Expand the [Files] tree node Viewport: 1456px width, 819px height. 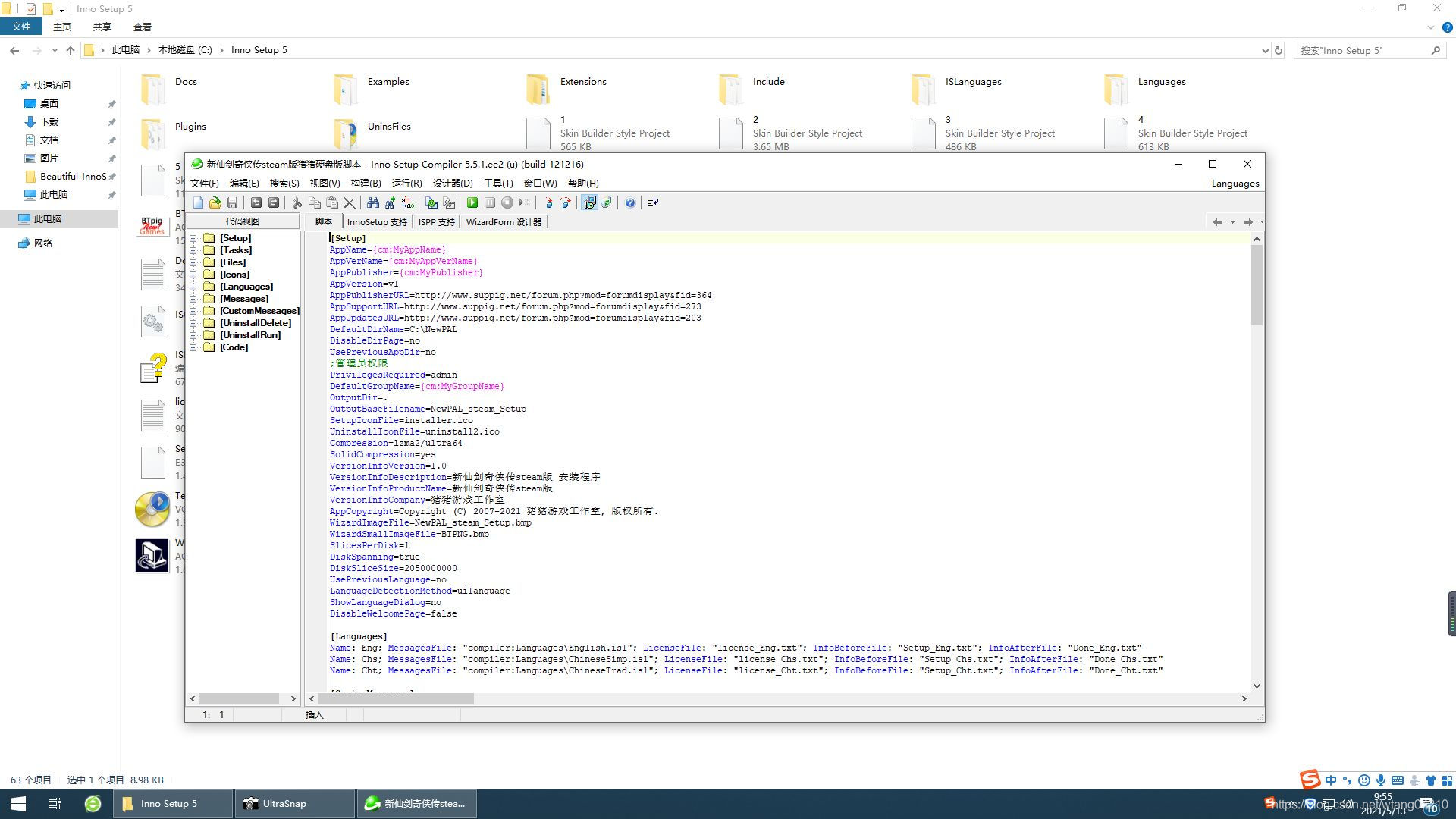(x=193, y=262)
